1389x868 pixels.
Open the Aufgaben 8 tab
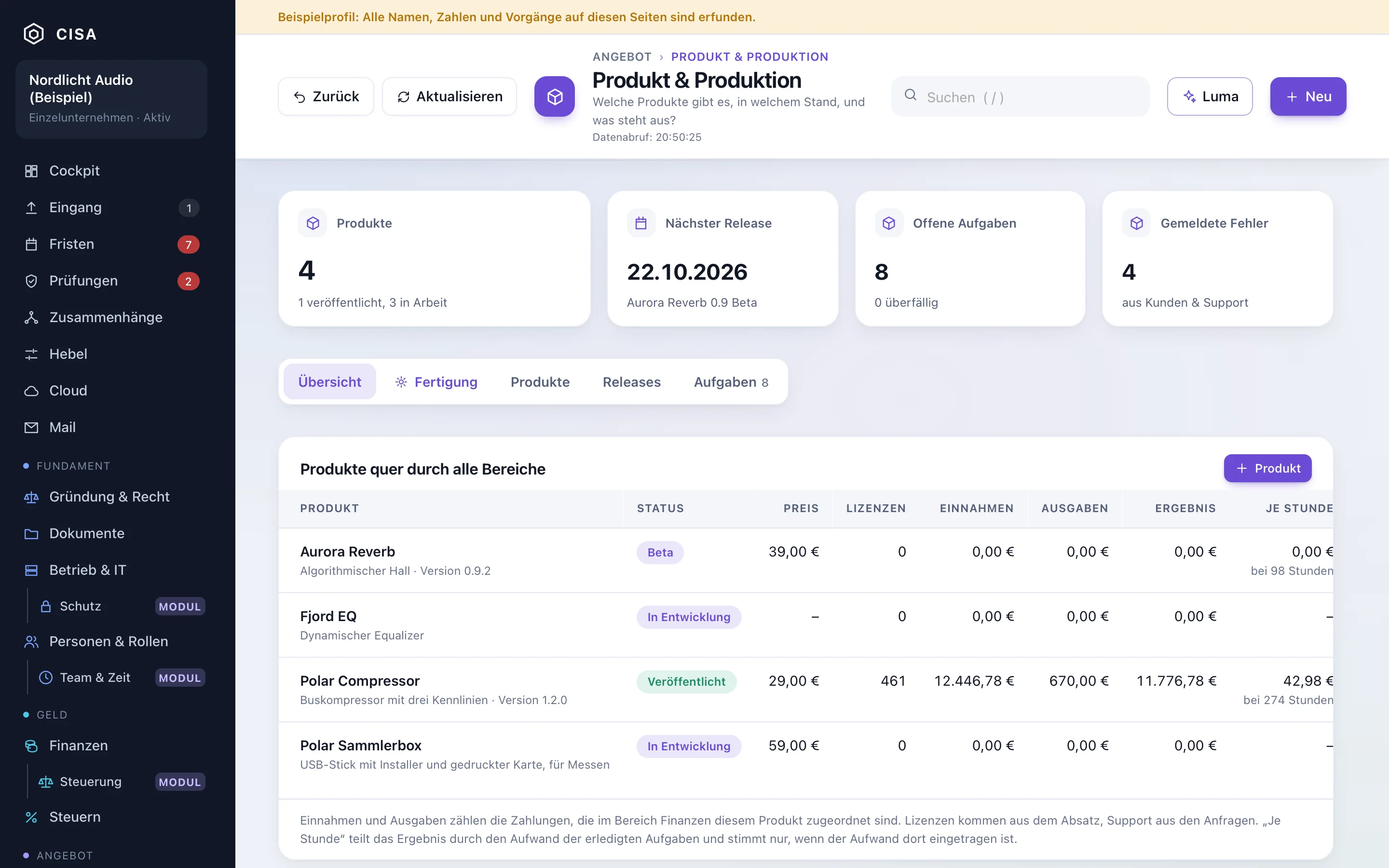point(731,382)
